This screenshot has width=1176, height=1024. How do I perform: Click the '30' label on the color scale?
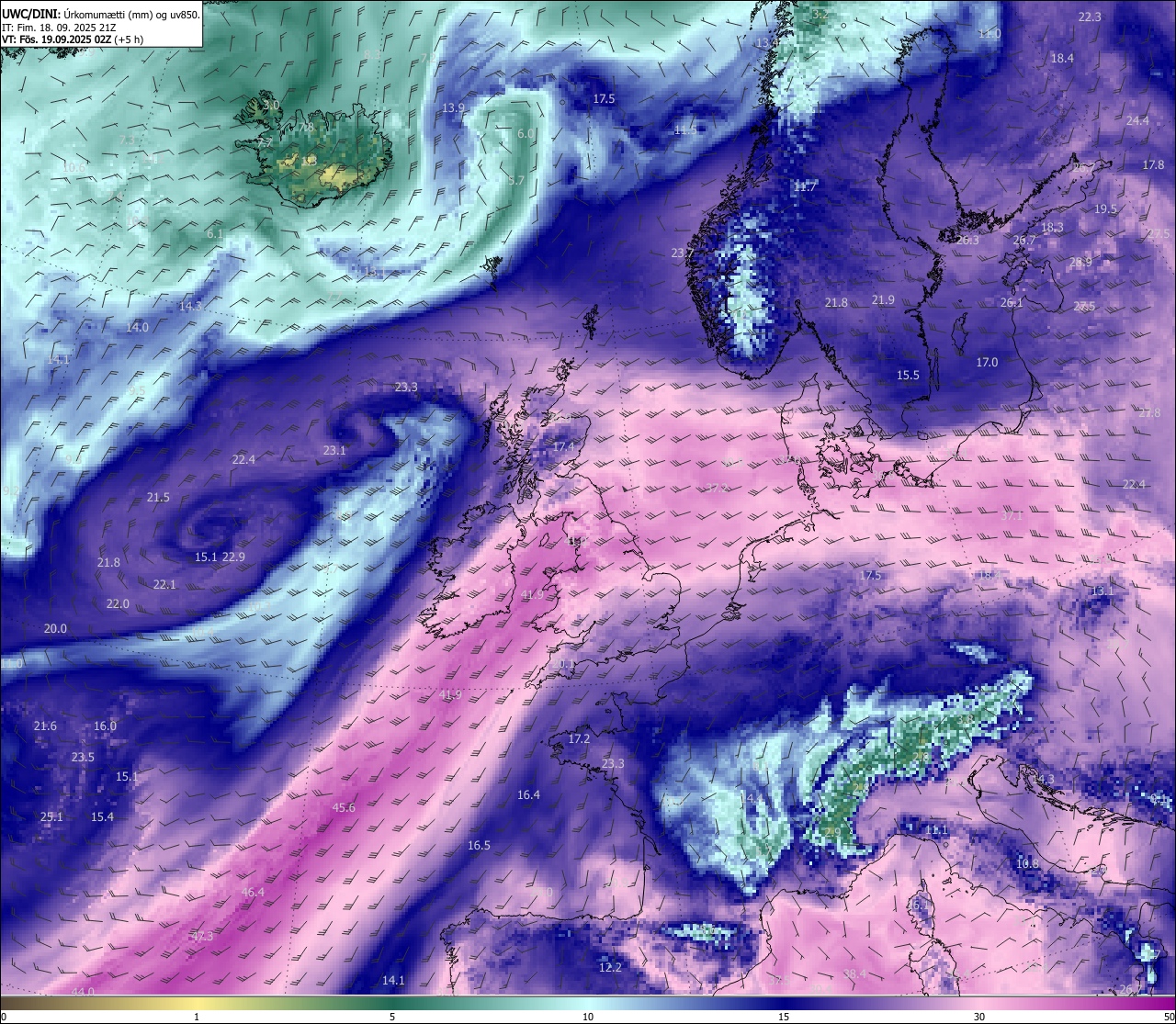point(979,1017)
